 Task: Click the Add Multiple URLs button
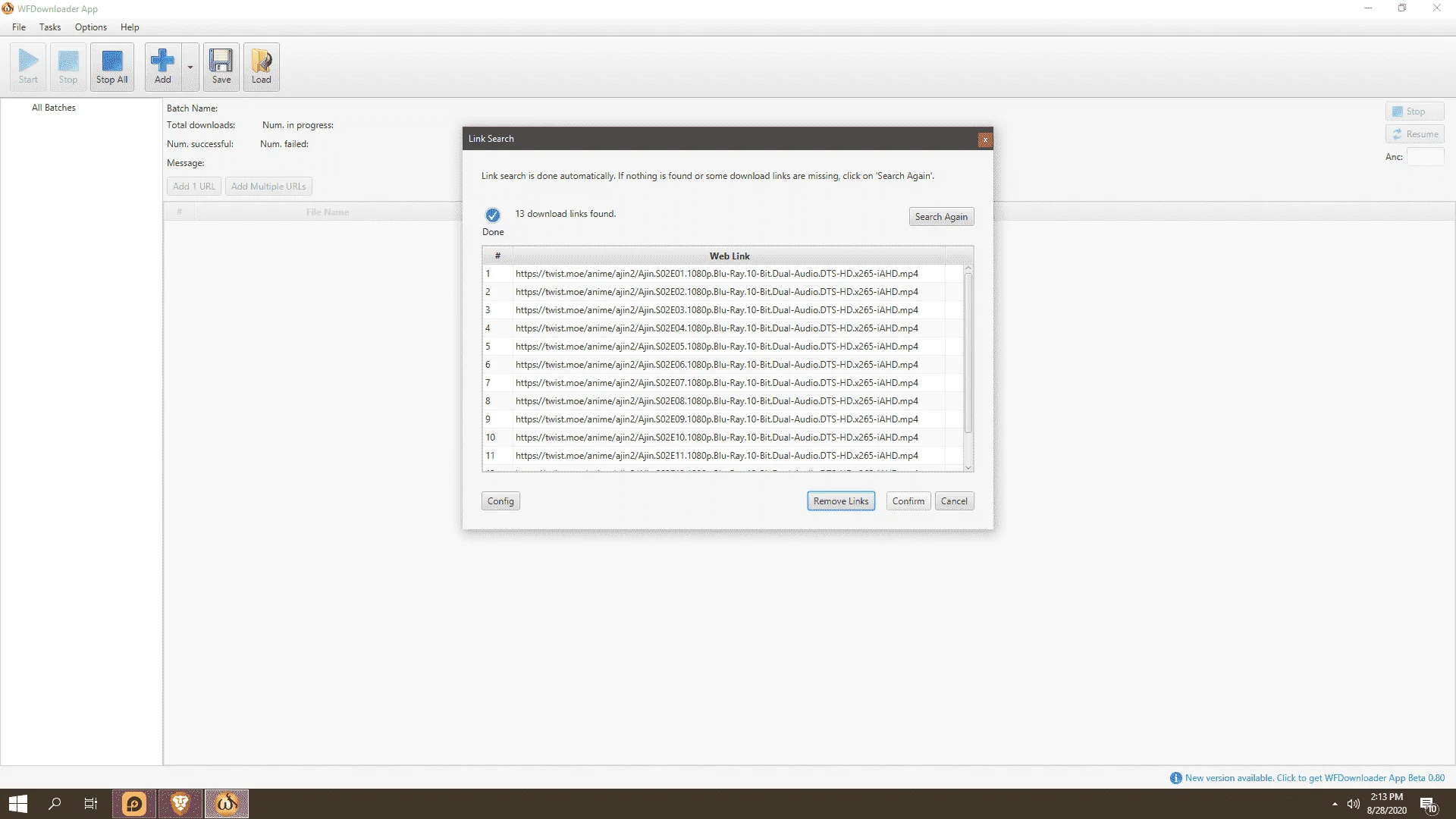click(268, 187)
